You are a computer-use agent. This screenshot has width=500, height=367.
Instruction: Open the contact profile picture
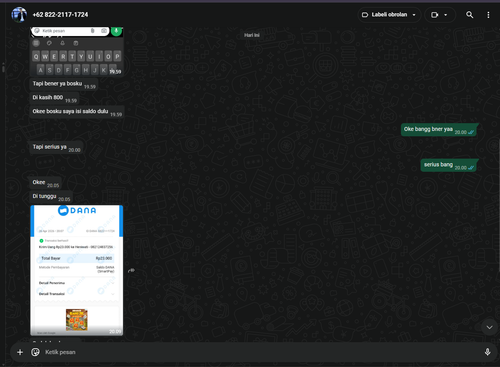(x=19, y=15)
